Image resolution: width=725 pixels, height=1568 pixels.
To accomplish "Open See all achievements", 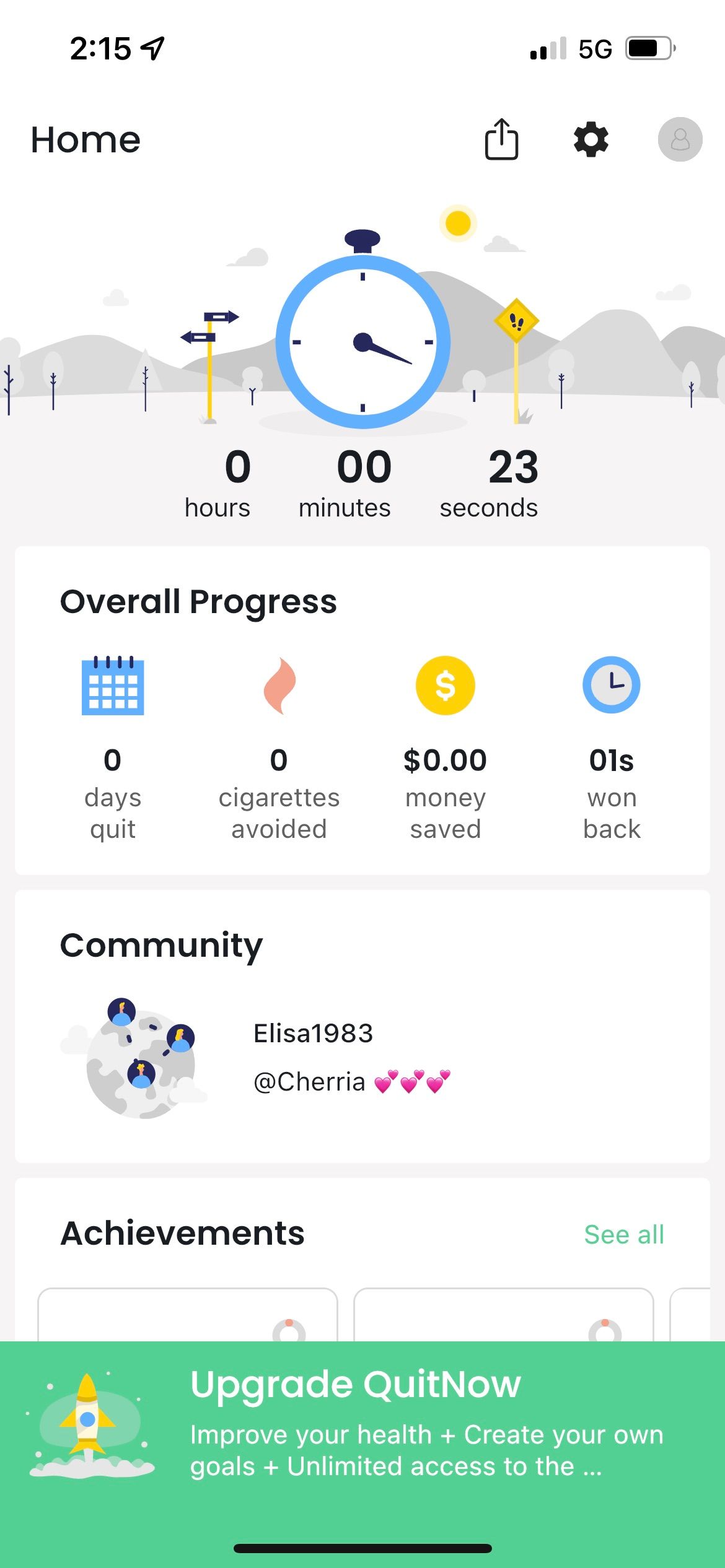I will [623, 1235].
